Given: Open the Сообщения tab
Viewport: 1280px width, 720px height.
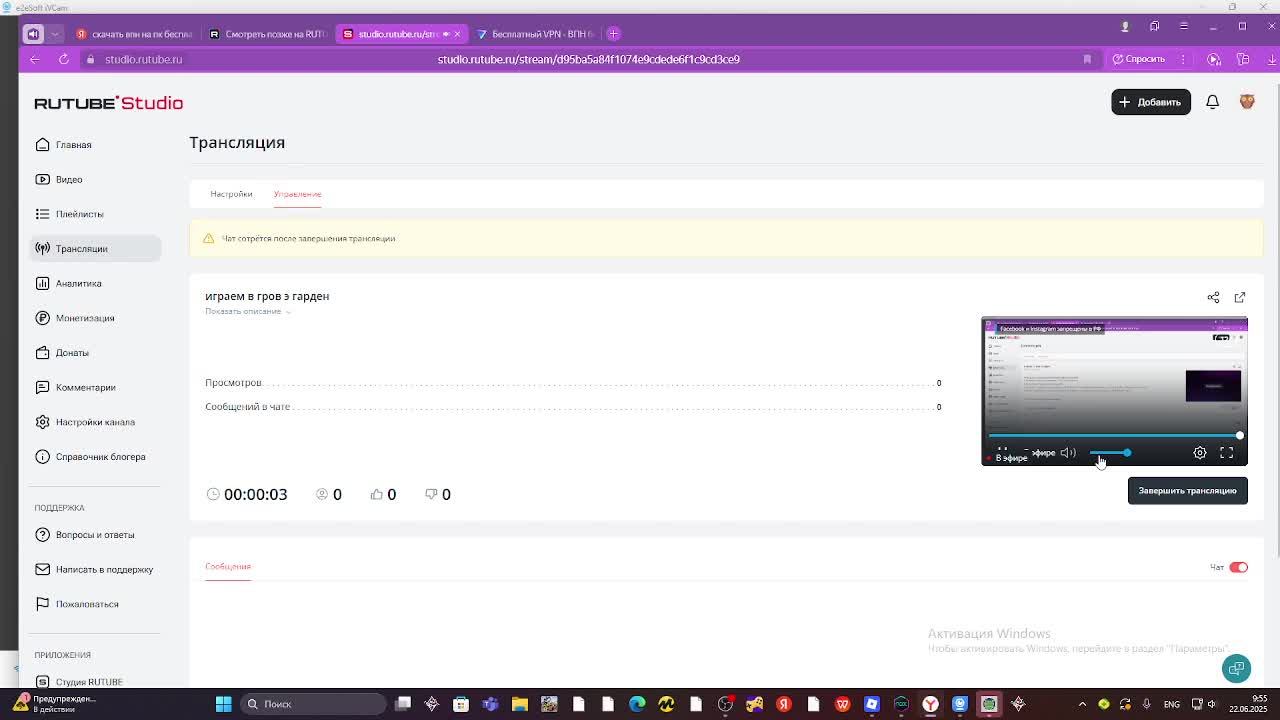Looking at the screenshot, I should click(228, 566).
